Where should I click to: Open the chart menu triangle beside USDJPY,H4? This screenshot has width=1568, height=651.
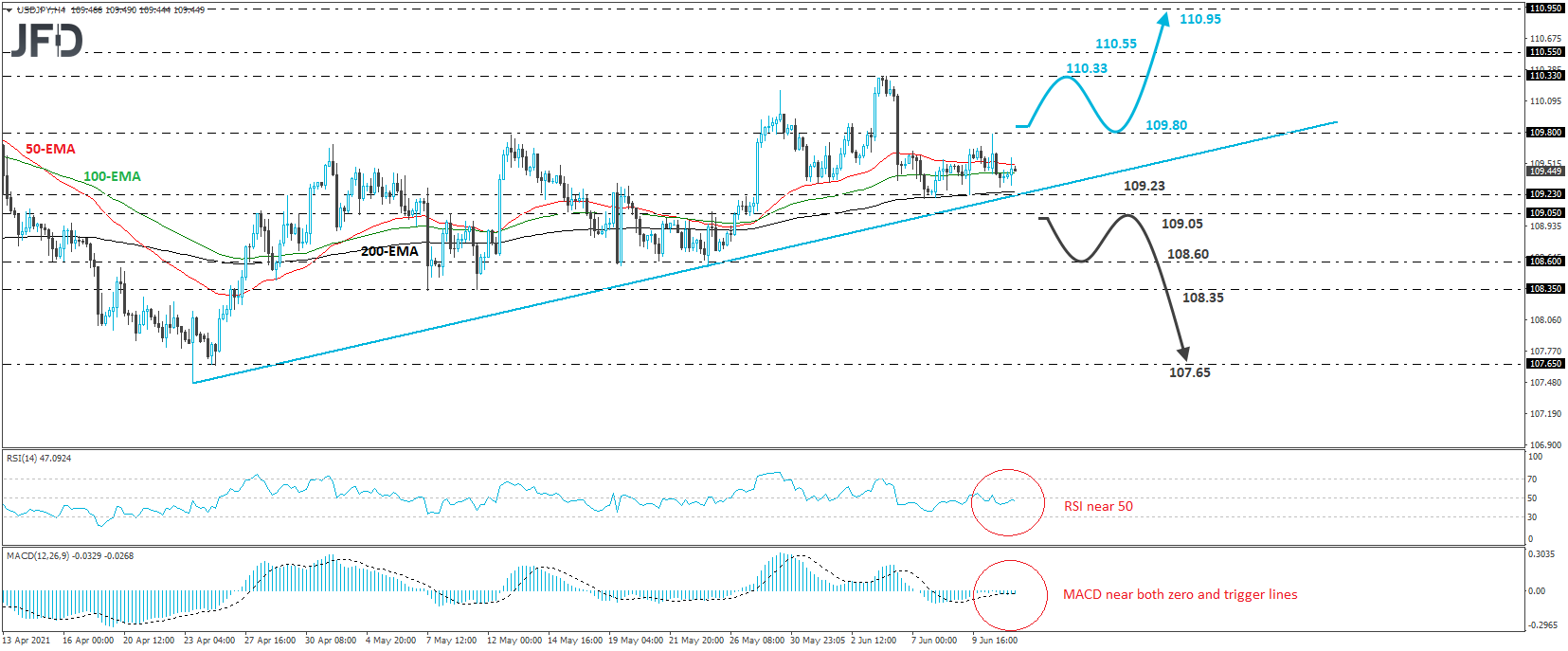point(9,9)
